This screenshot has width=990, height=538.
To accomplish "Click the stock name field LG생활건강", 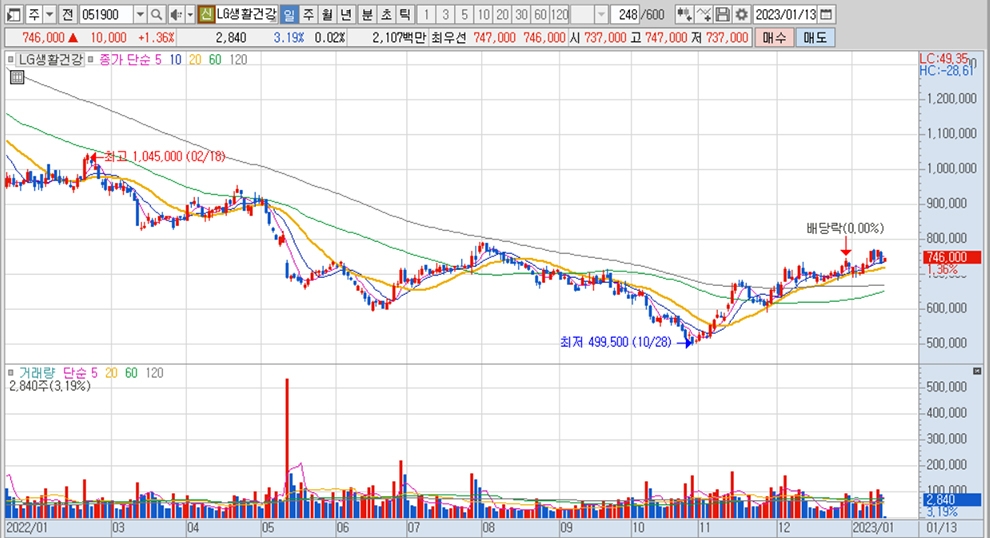I will pyautogui.click(x=246, y=14).
